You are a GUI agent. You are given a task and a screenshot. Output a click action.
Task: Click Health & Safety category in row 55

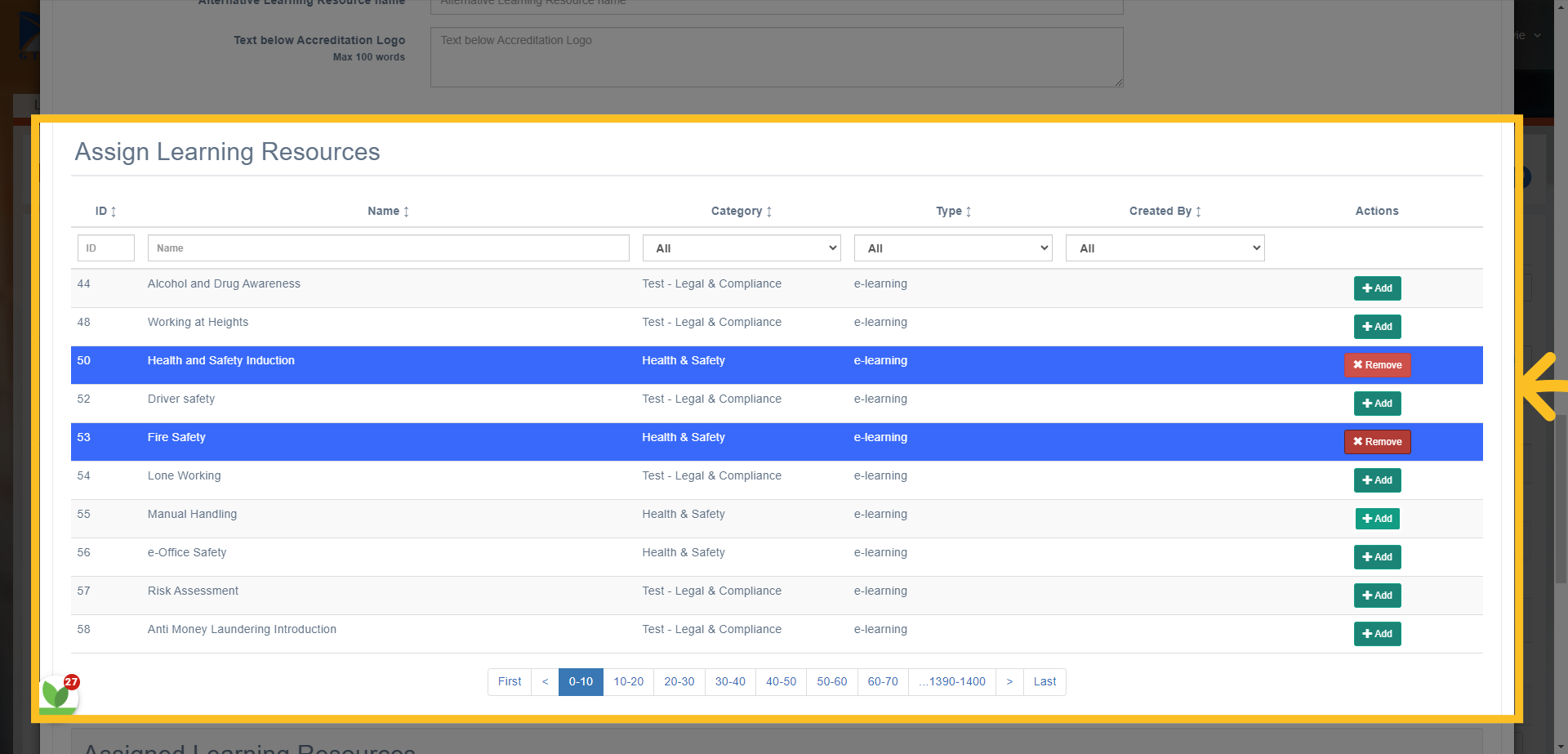pyautogui.click(x=684, y=515)
